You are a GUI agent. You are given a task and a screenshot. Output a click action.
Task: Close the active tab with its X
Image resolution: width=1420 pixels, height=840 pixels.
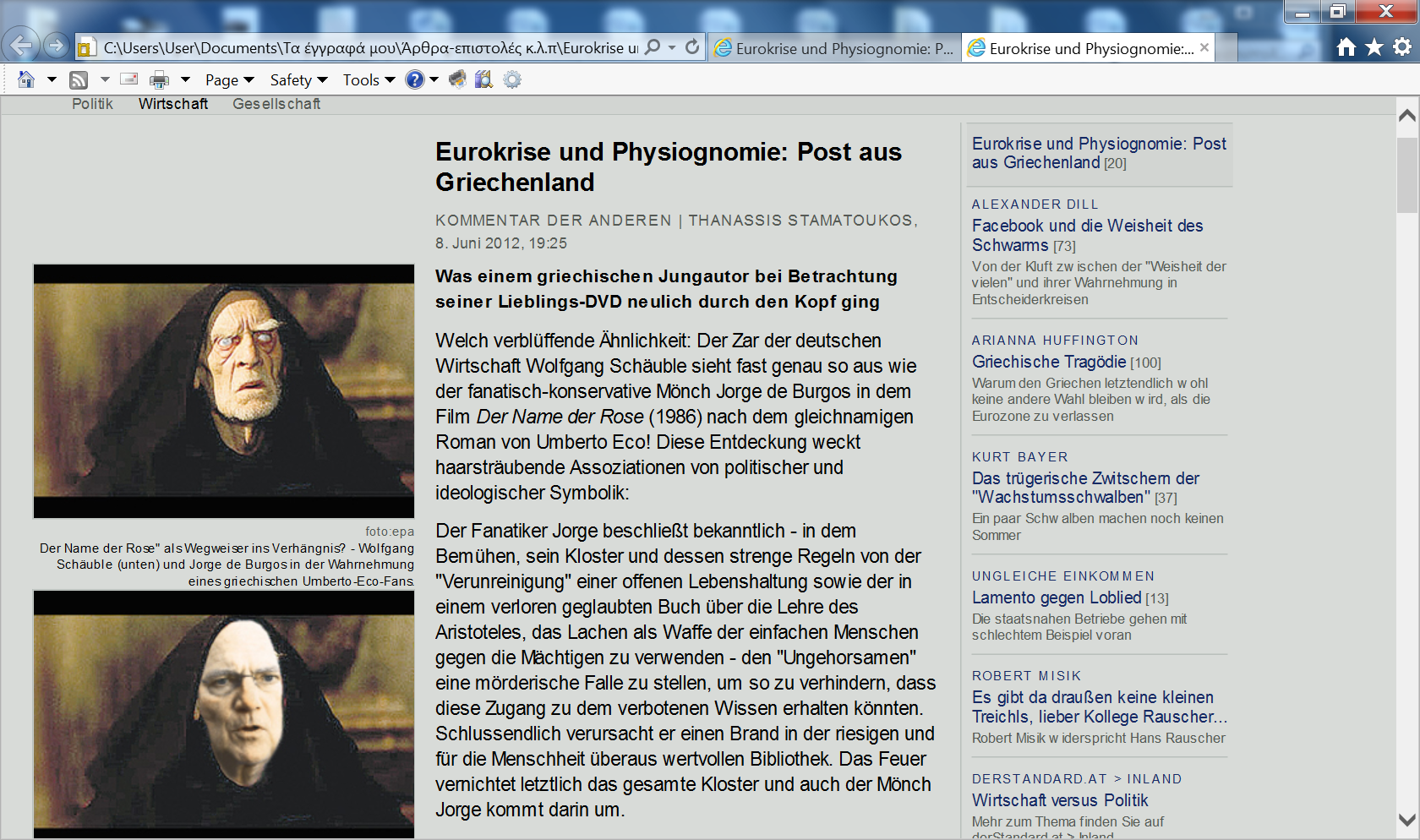pos(1204,47)
